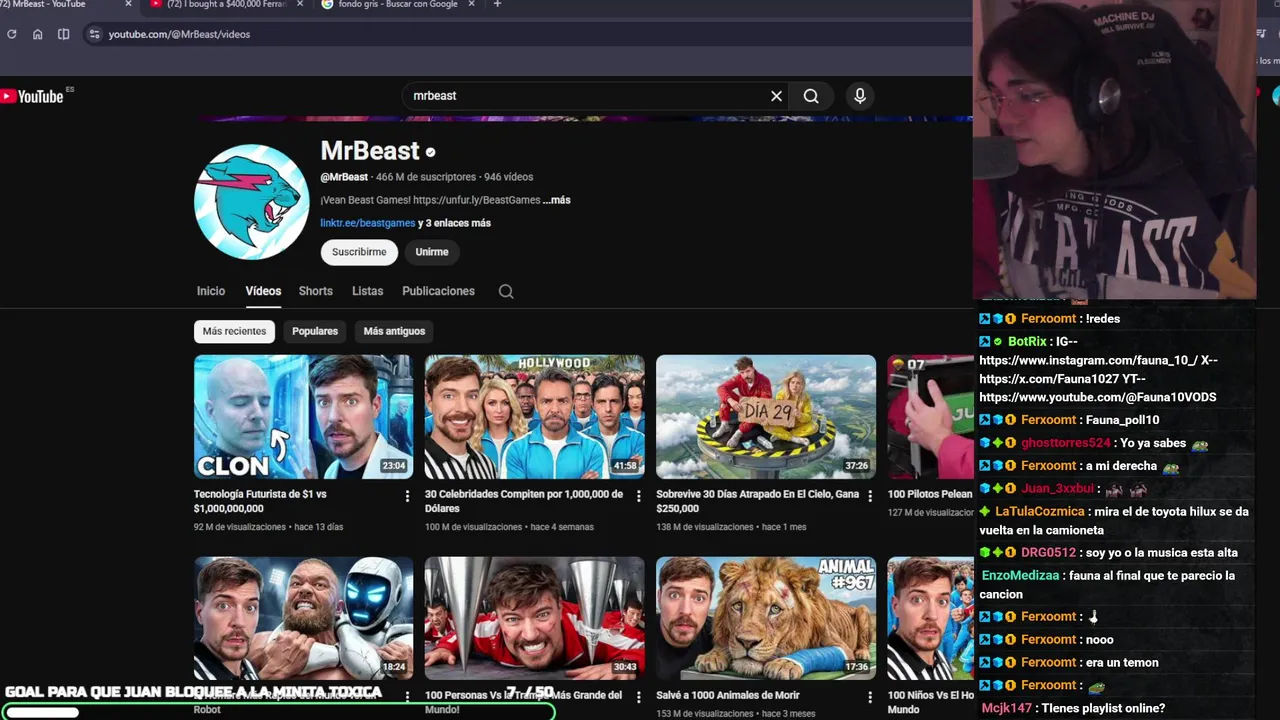Screen dimensions: 1280x720
Task: Play the Hollywood 30 Celebridades thumbnail
Action: click(534, 417)
